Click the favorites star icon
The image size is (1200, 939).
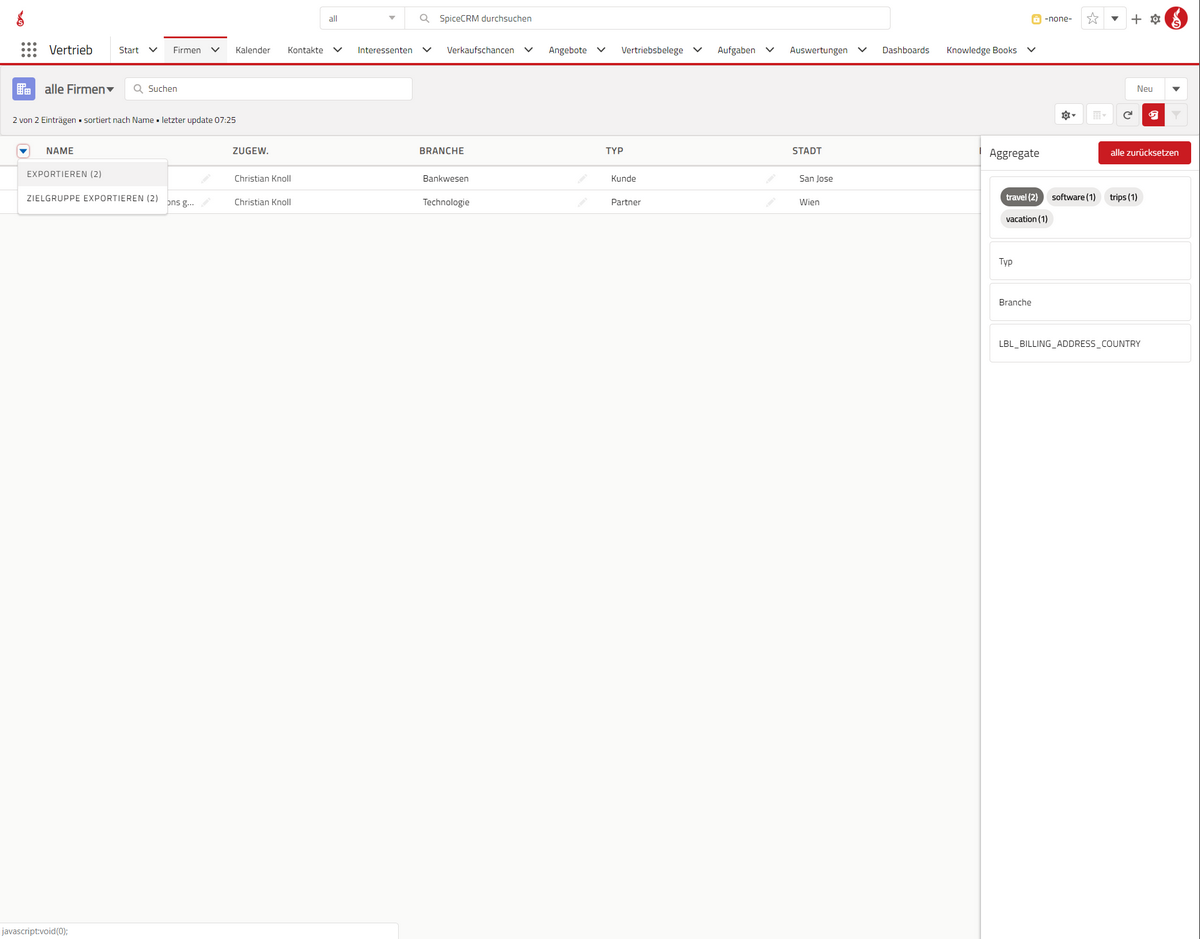tap(1092, 19)
